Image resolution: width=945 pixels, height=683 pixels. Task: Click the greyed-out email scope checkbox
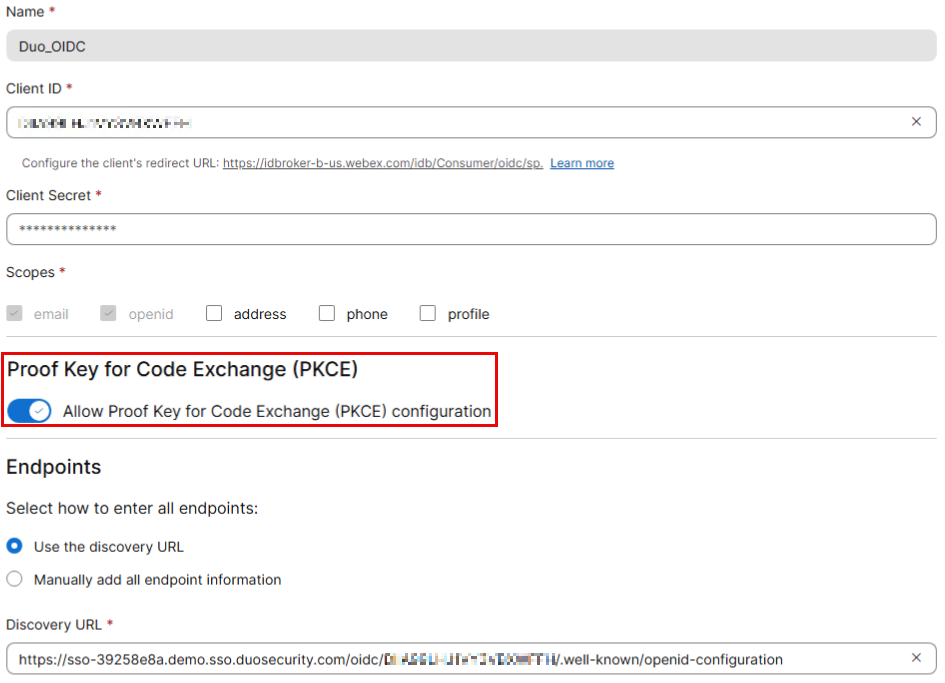pos(15,314)
